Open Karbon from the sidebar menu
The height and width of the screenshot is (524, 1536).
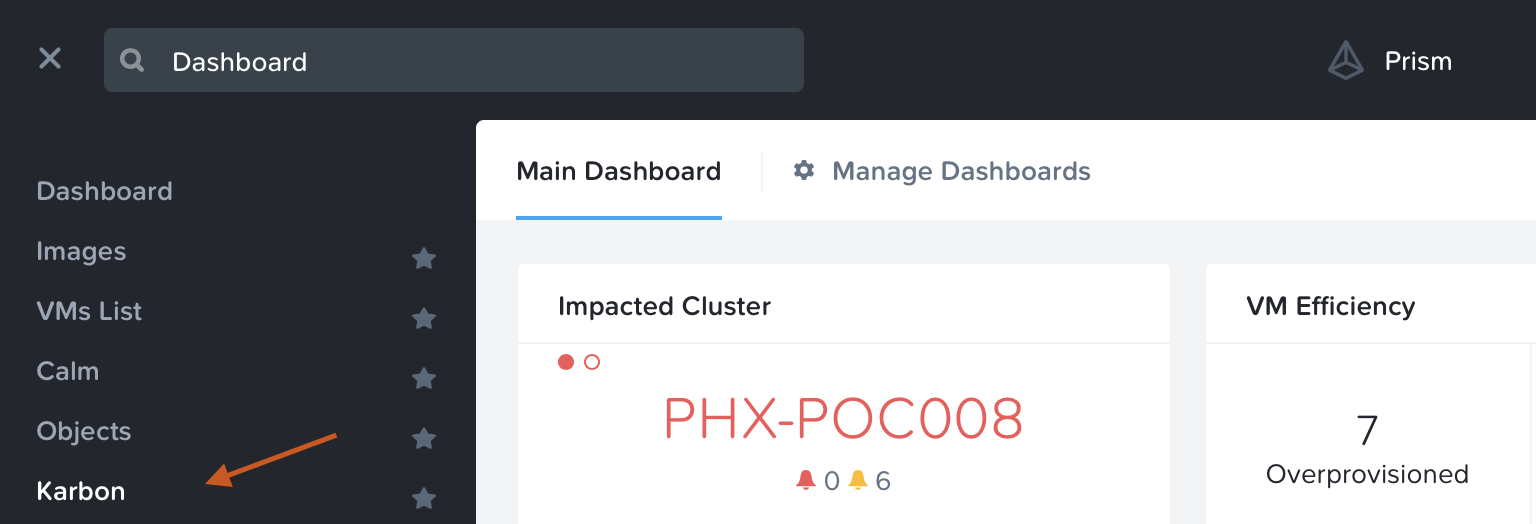pyautogui.click(x=81, y=491)
